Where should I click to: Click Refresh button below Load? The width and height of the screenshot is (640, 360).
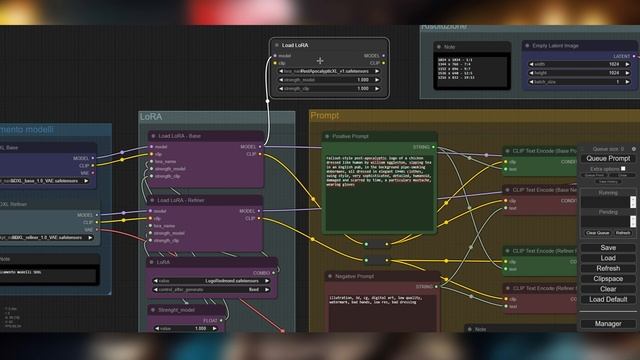[608, 268]
